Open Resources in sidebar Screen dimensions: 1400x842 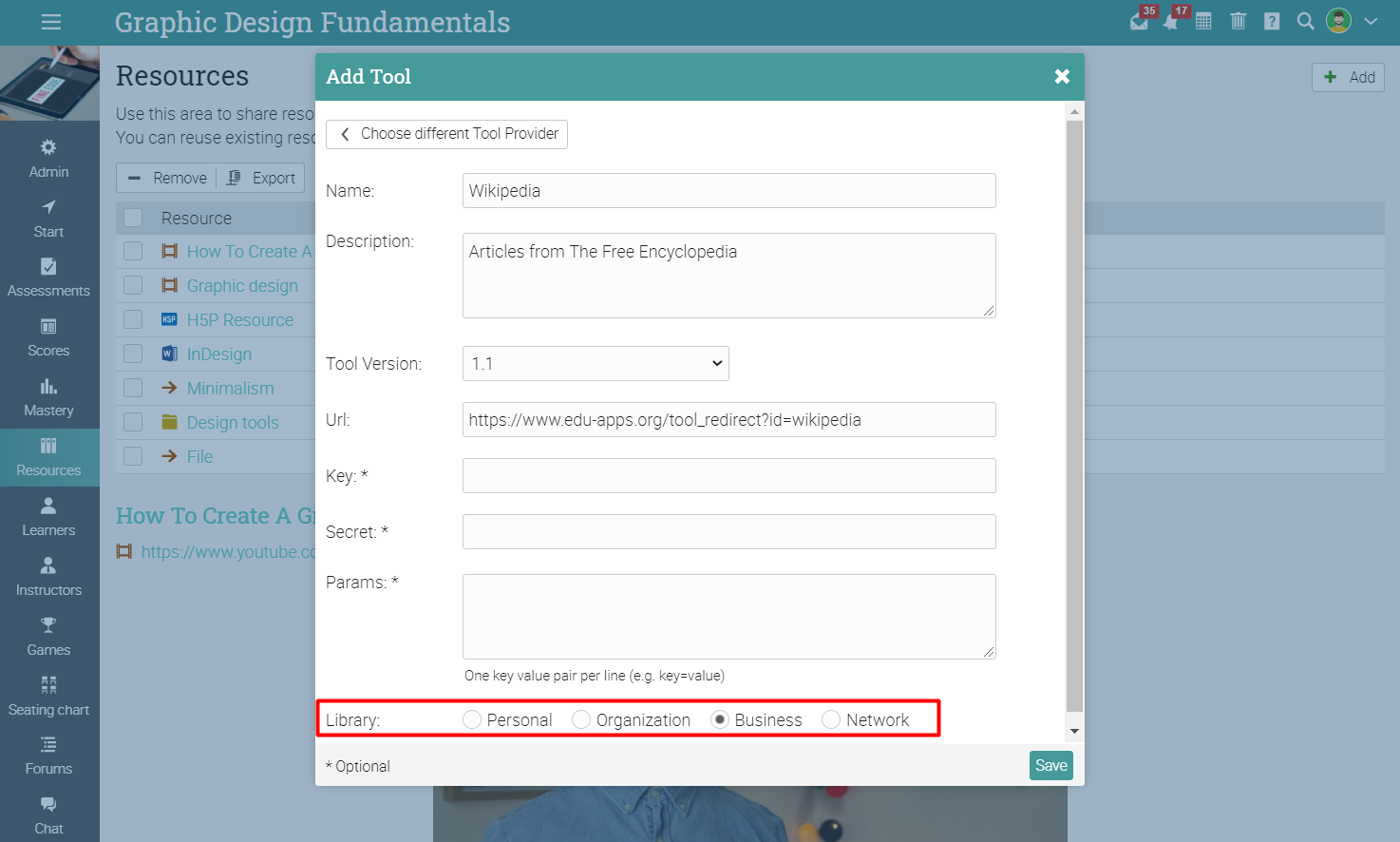click(x=49, y=457)
